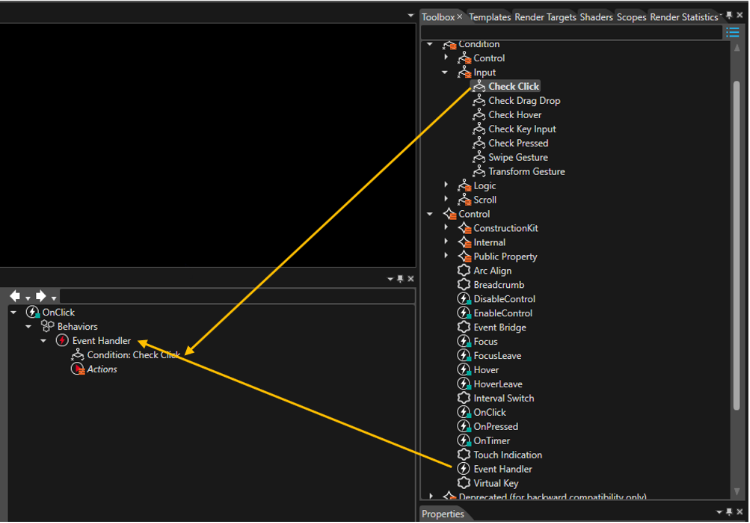Select the Arc Align icon

(x=463, y=270)
